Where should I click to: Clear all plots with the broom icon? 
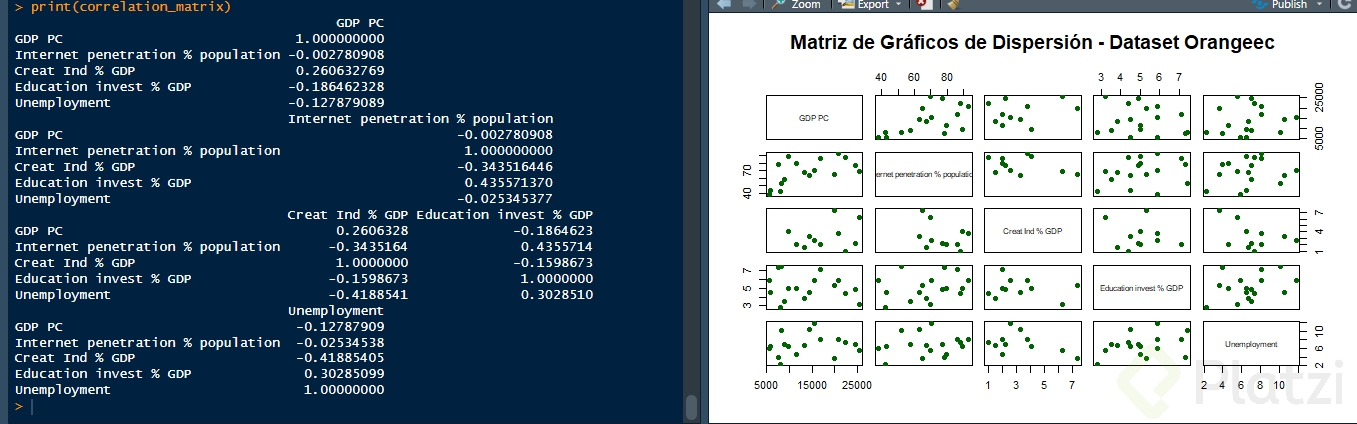(952, 4)
